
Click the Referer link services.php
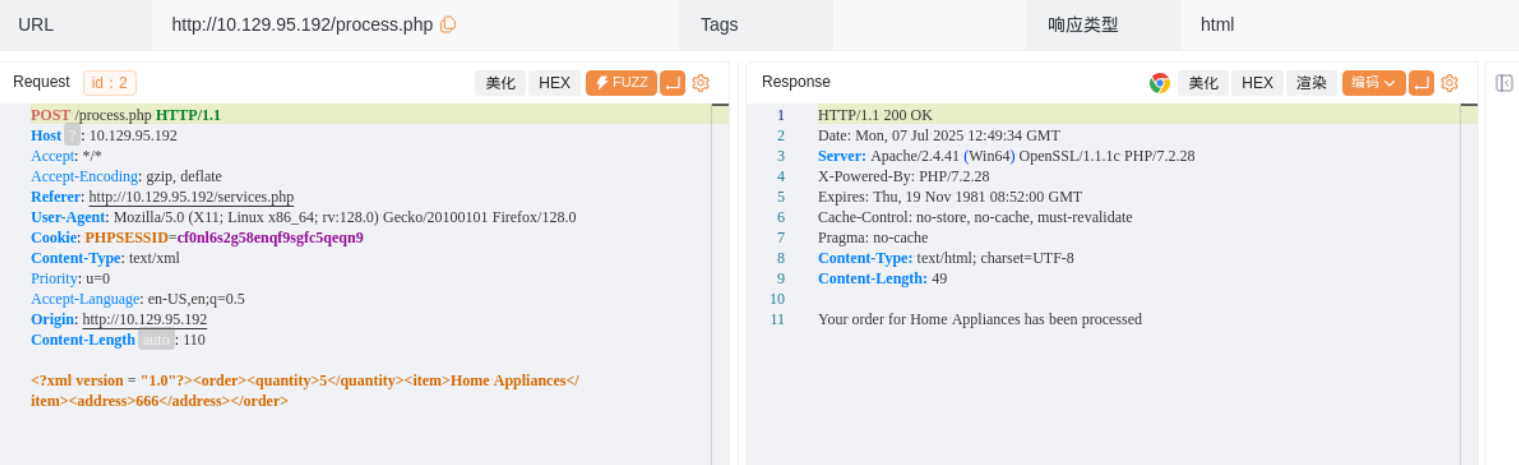pyautogui.click(x=191, y=197)
